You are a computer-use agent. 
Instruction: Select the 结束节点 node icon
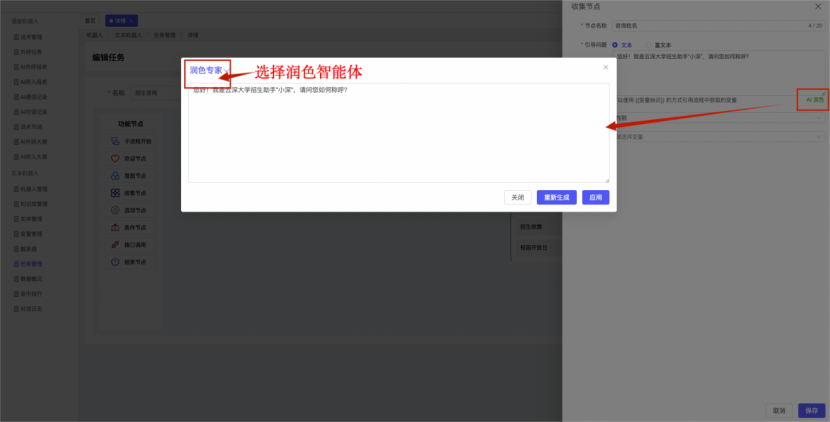click(x=116, y=262)
